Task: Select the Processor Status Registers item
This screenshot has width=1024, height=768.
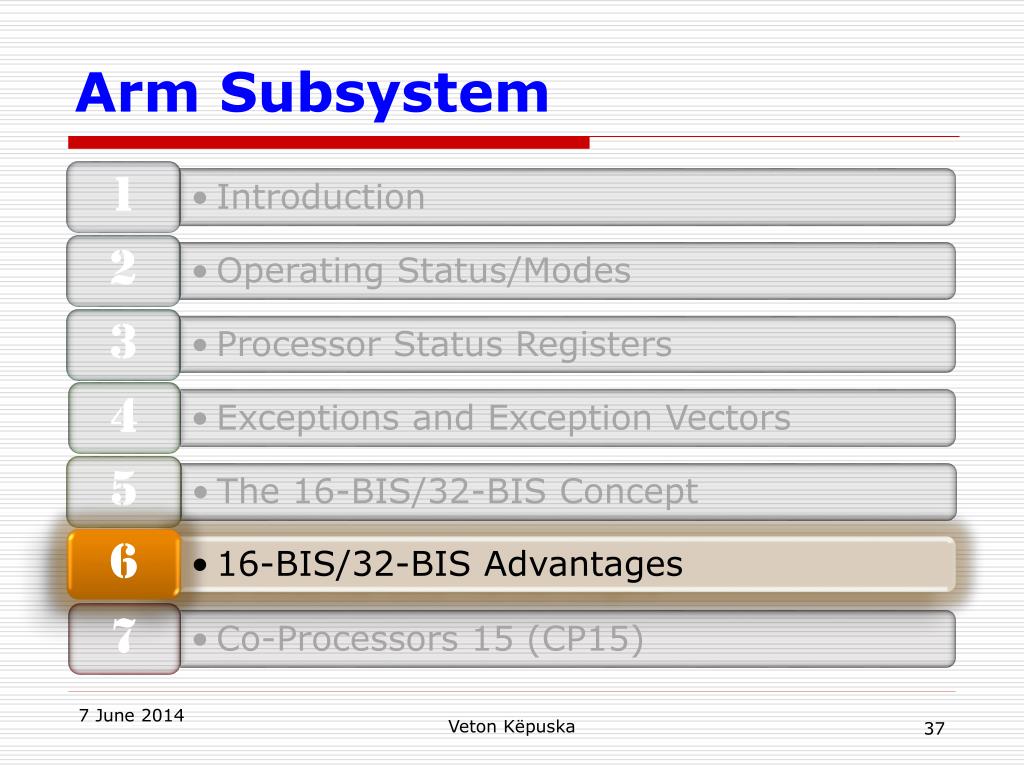Action: point(567,345)
